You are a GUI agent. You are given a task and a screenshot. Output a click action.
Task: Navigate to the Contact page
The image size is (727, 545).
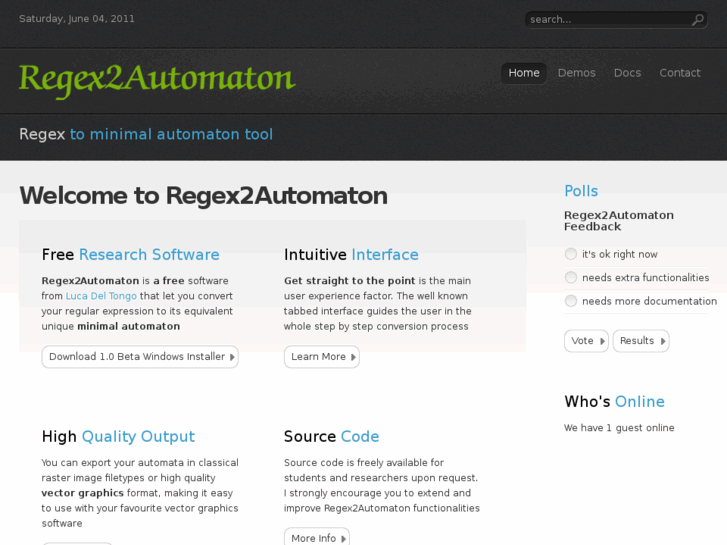(x=680, y=73)
